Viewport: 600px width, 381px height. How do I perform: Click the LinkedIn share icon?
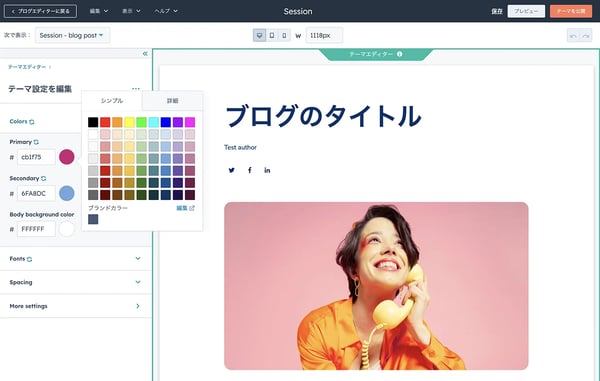[x=267, y=170]
